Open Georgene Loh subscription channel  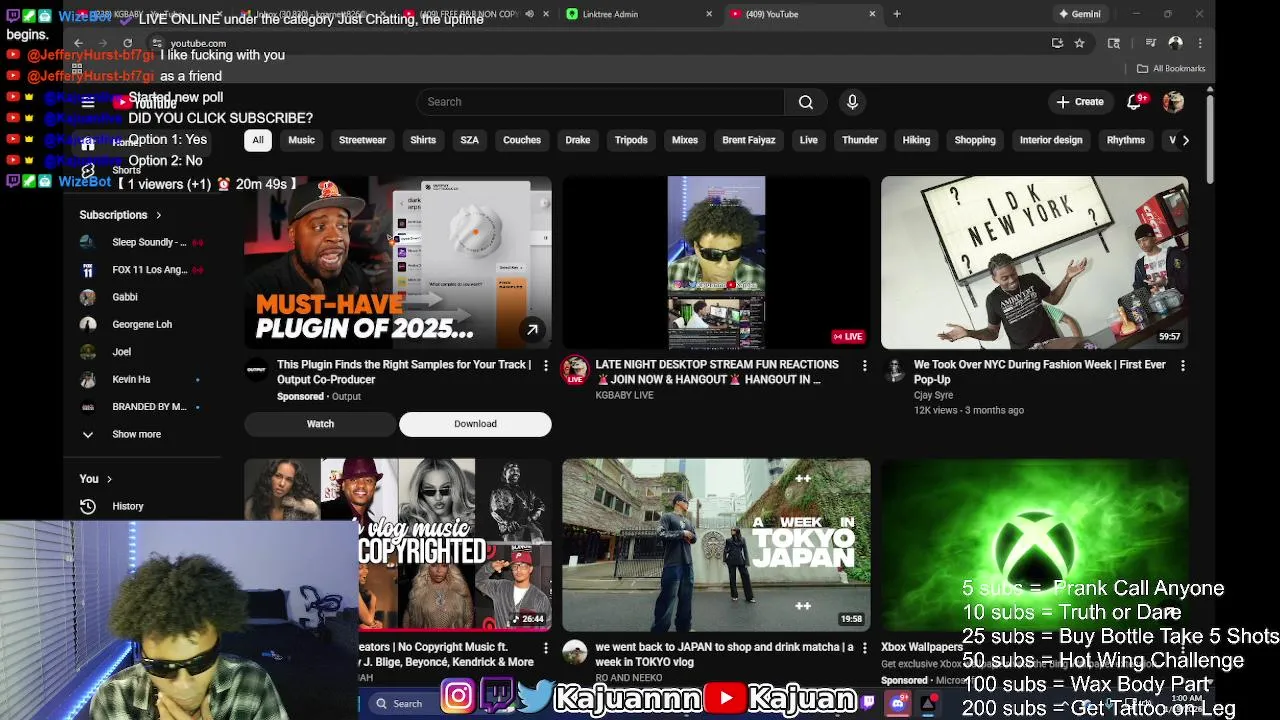click(x=142, y=324)
